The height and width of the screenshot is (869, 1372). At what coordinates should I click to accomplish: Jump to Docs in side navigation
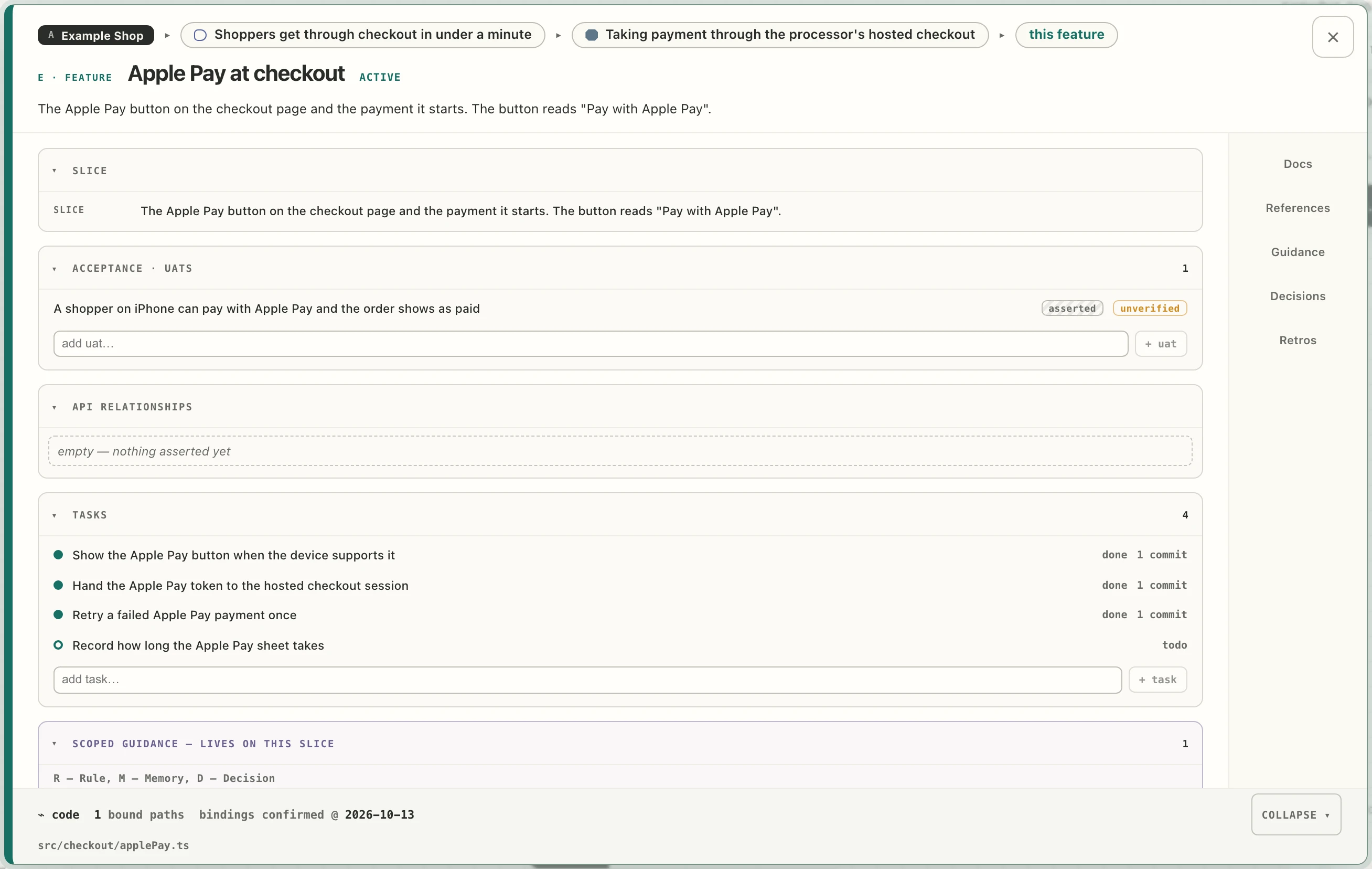(1298, 164)
